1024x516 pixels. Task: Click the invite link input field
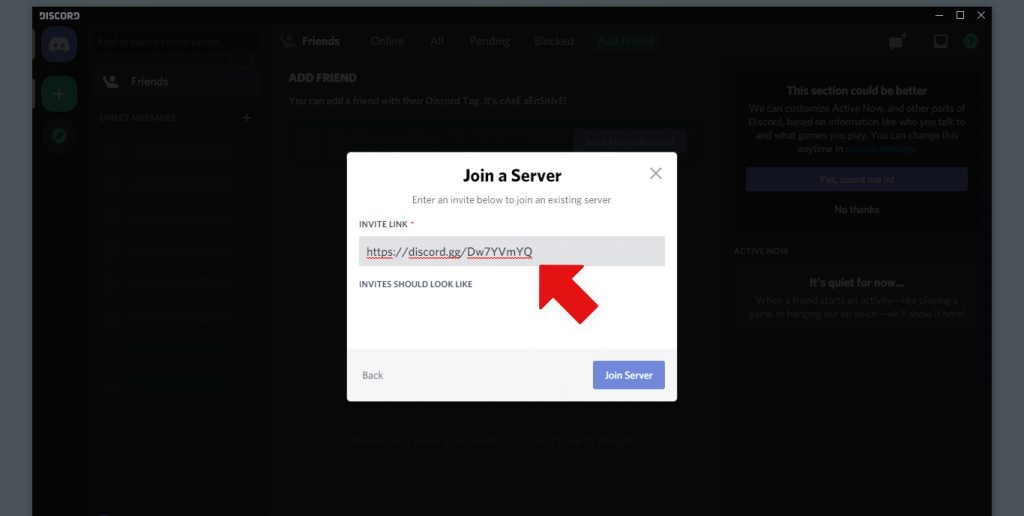tap(511, 251)
